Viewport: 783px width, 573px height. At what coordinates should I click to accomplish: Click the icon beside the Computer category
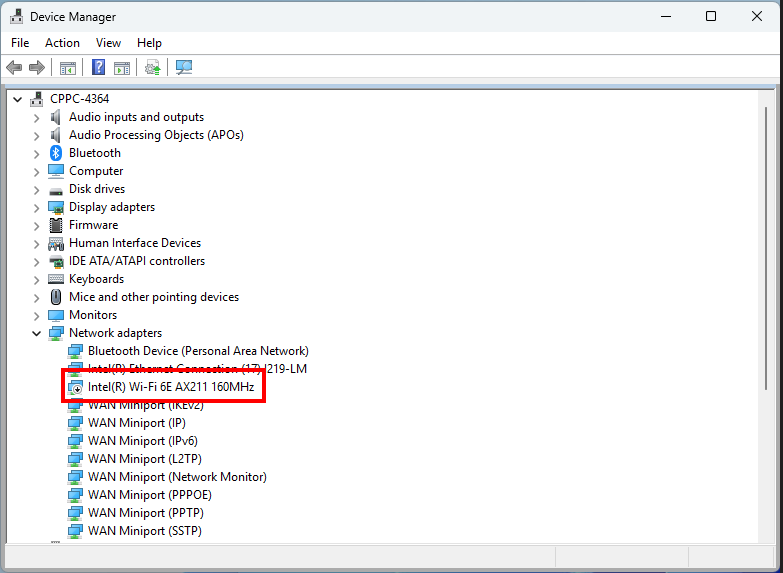tap(56, 171)
